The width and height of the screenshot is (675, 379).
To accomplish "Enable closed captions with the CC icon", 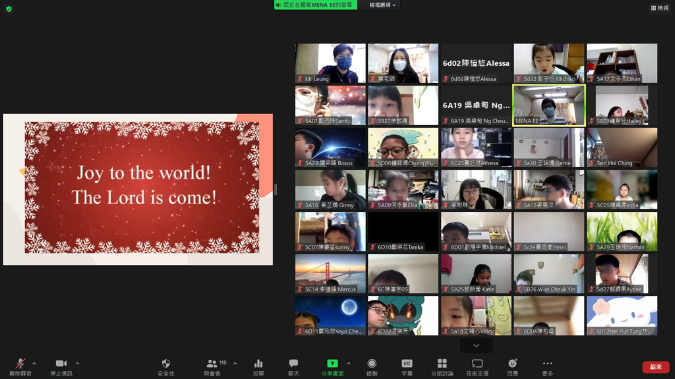I will coord(407,367).
